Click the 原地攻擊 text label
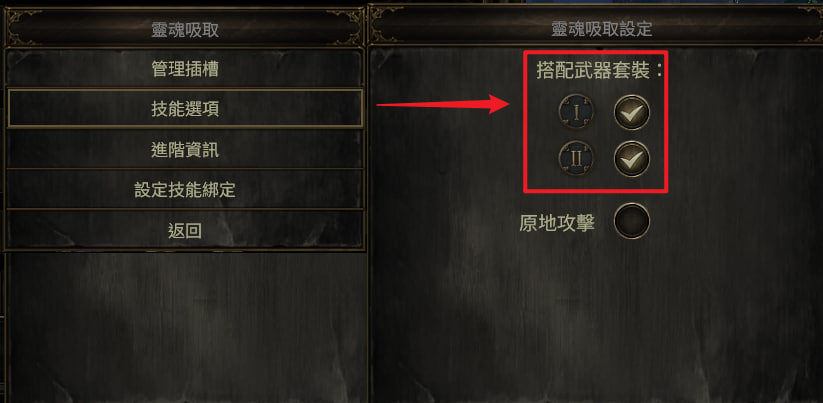This screenshot has width=823, height=403. click(557, 224)
